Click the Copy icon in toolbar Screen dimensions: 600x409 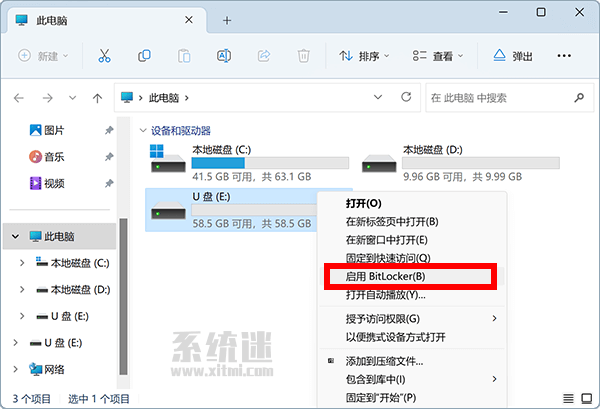144,56
